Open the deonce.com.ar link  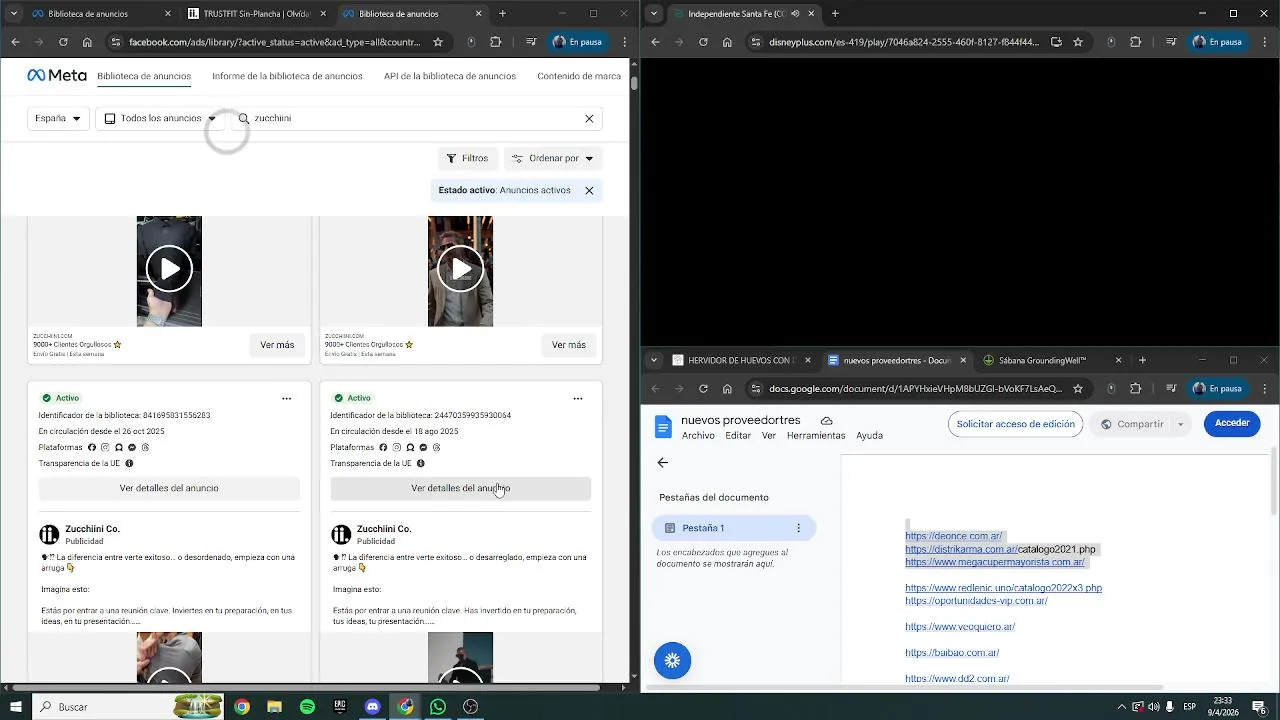point(953,536)
